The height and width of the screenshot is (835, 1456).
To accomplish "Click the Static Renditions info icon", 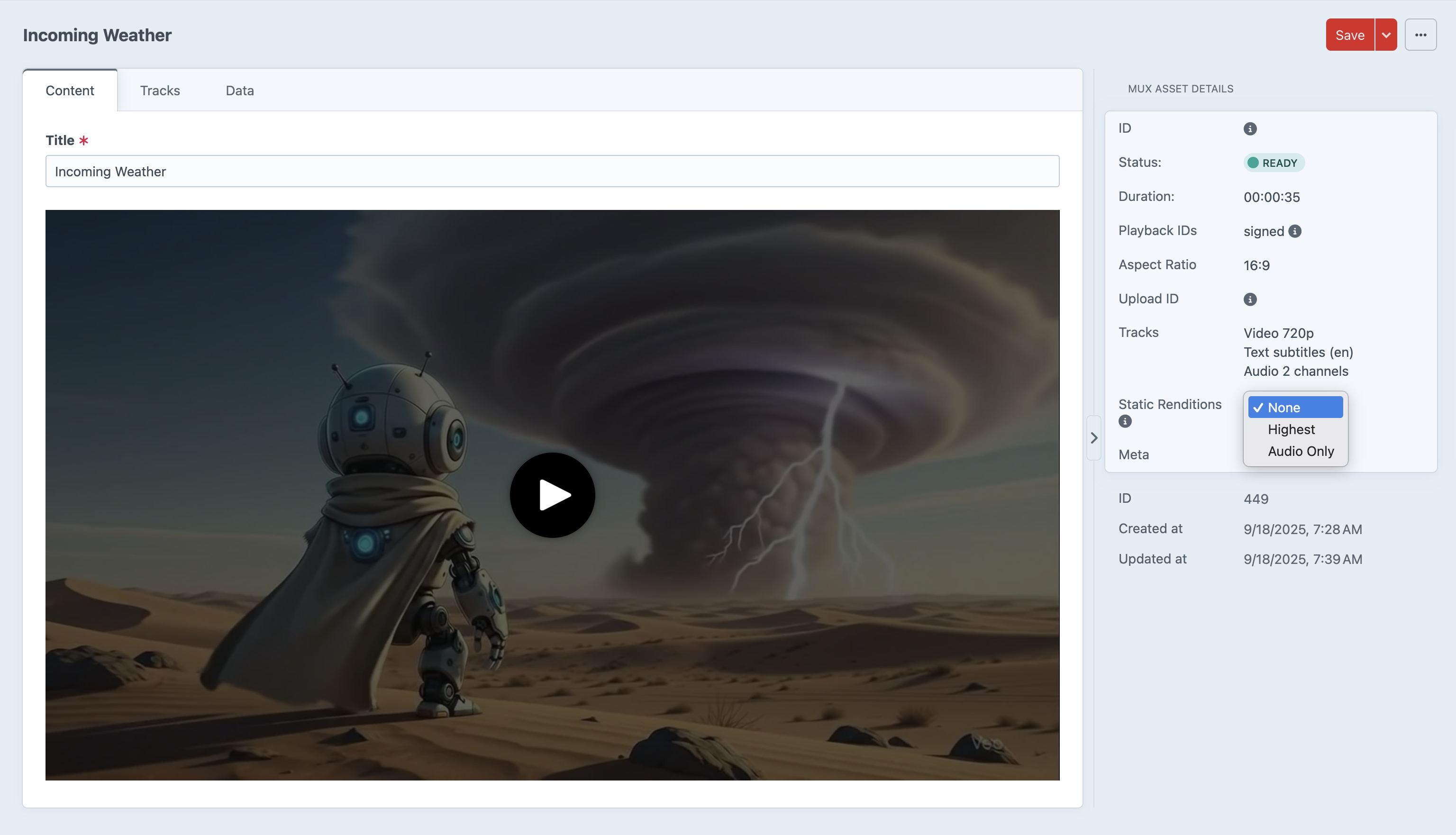I will pos(1125,421).
